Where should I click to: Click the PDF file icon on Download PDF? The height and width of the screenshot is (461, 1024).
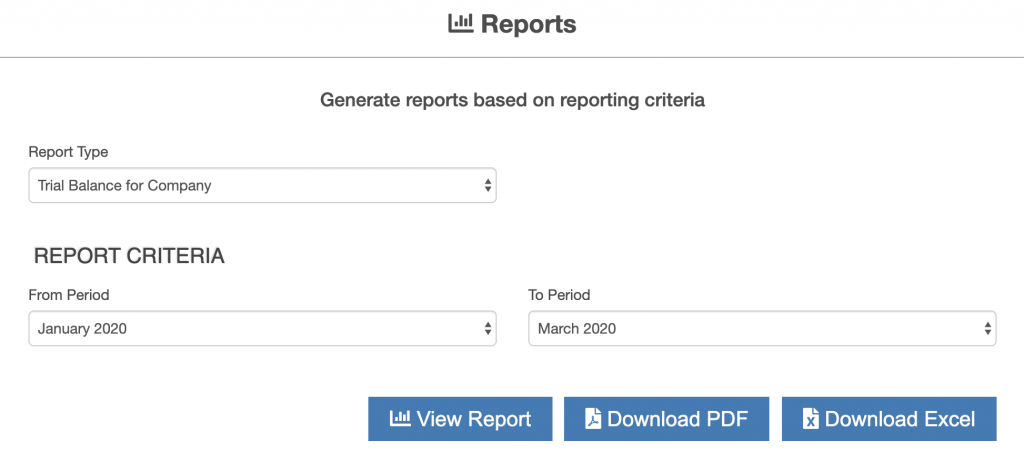593,419
